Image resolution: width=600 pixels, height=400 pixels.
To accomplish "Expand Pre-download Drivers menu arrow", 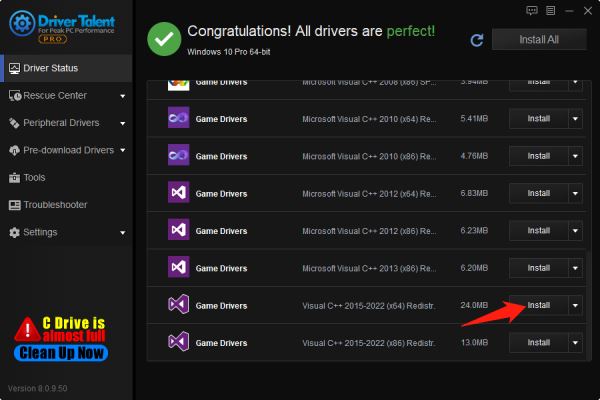I will [x=122, y=150].
